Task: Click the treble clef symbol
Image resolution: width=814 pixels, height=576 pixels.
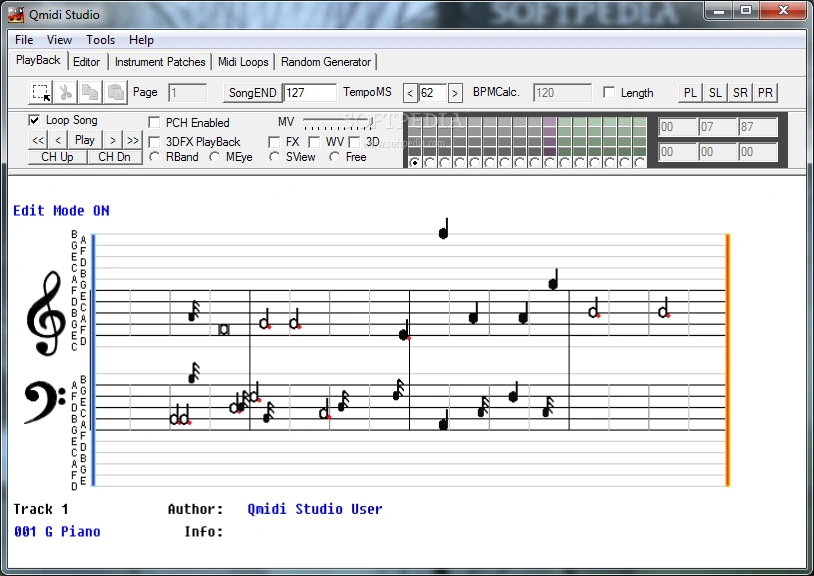Action: 45,314
